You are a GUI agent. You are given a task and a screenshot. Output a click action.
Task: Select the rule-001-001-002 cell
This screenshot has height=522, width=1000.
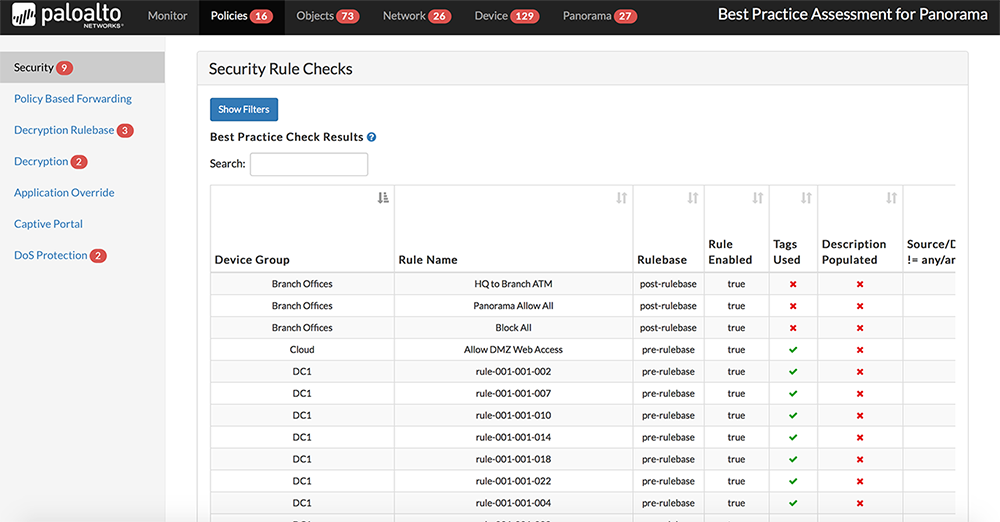(x=513, y=371)
